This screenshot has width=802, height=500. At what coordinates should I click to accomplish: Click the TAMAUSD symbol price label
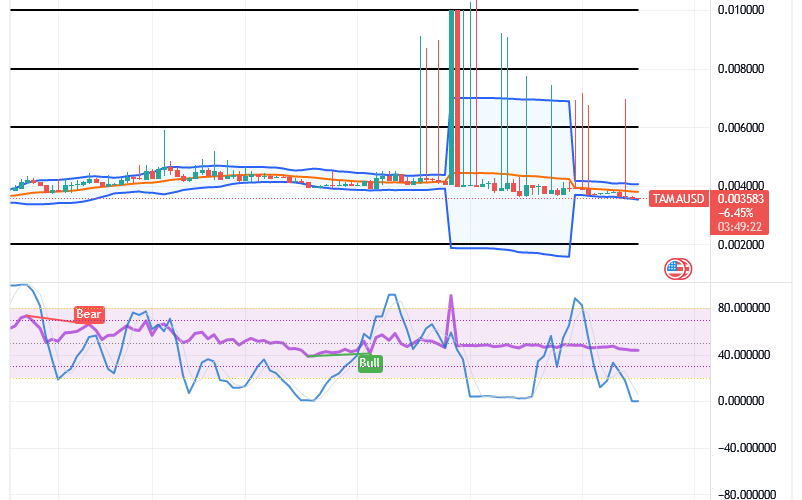679,199
